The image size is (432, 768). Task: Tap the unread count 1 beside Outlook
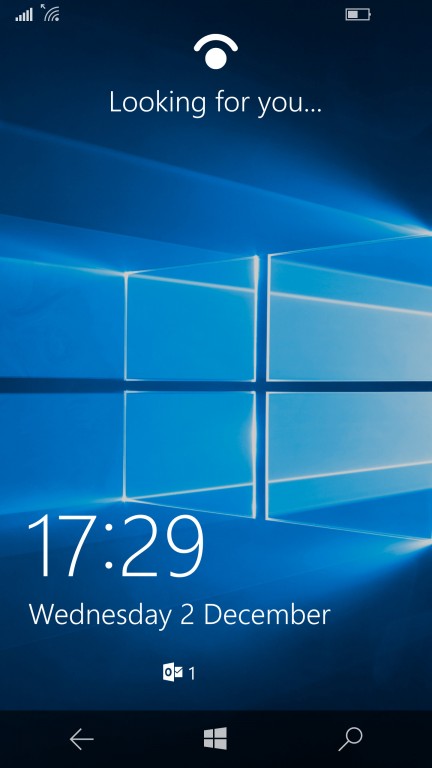[x=192, y=674]
